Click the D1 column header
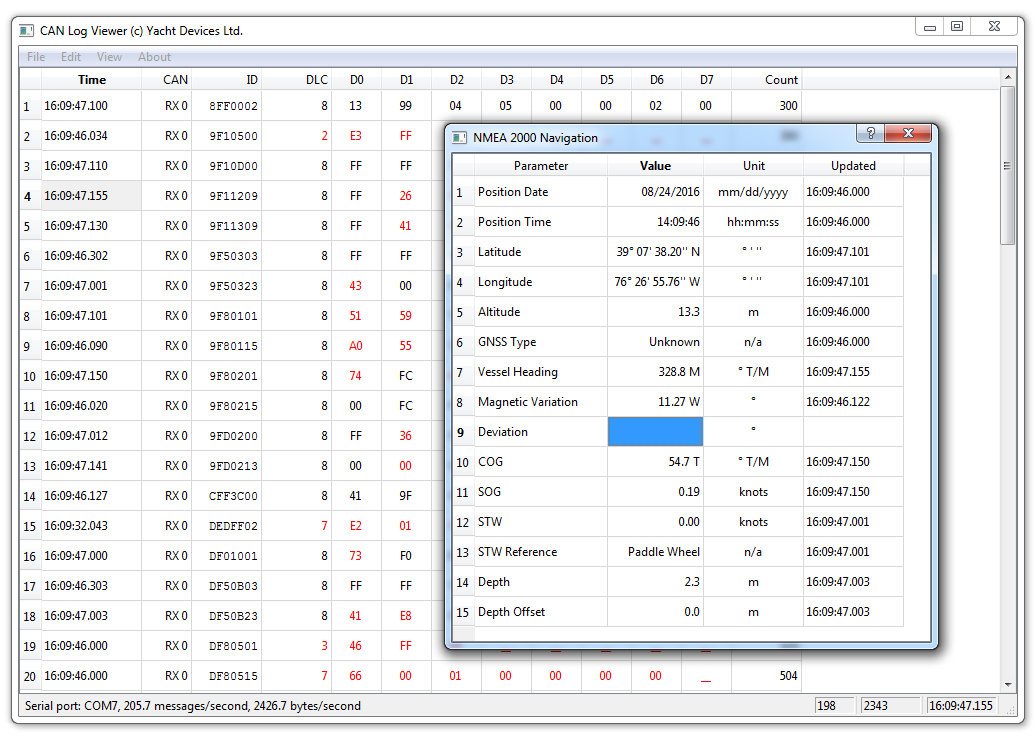Viewport: 1036px width, 737px height. 406,79
